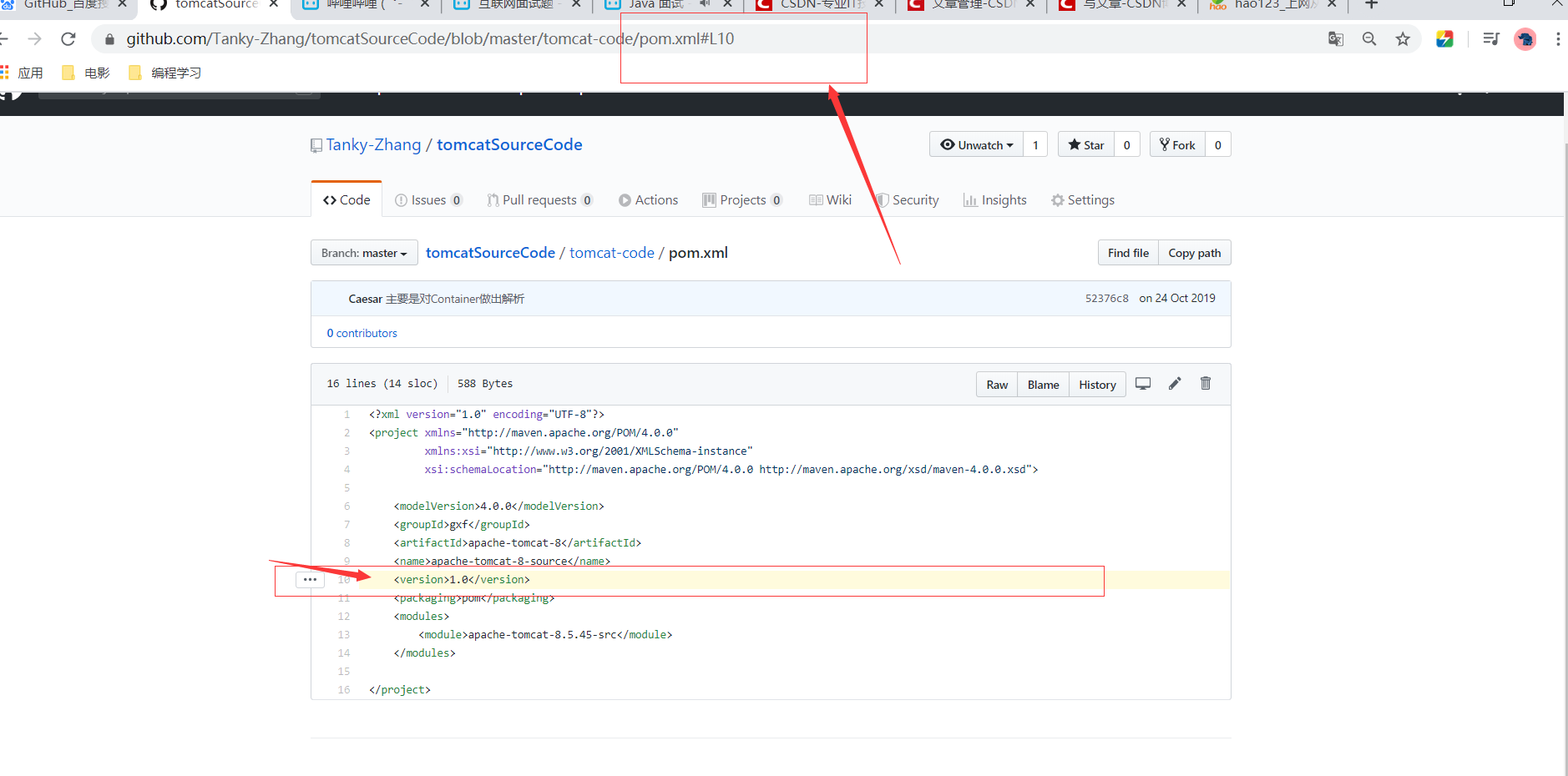Click the Copy path button
The height and width of the screenshot is (776, 1568).
(x=1195, y=253)
